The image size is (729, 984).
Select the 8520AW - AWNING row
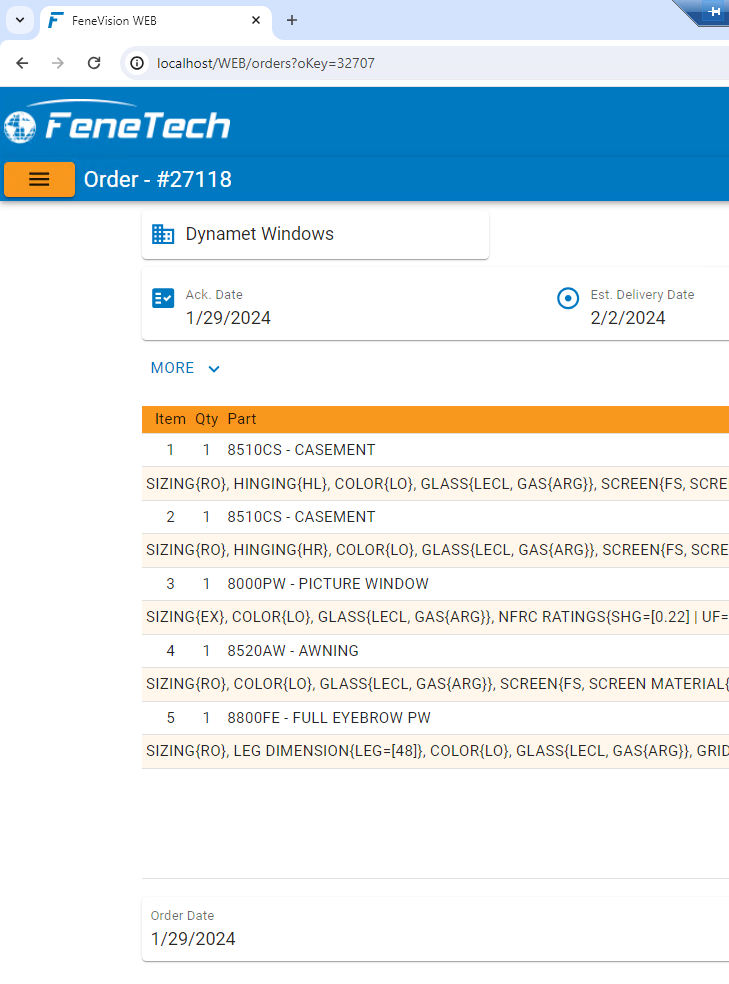coord(293,651)
